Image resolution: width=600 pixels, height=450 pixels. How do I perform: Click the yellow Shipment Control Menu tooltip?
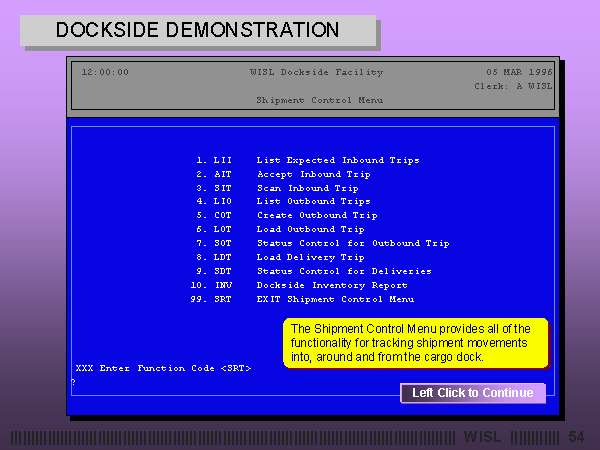(x=415, y=343)
